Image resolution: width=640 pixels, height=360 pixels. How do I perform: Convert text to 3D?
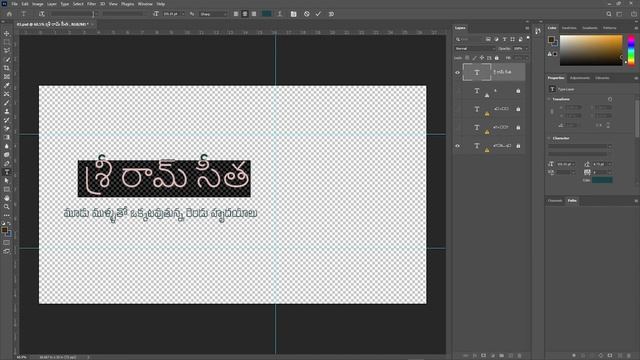331,14
